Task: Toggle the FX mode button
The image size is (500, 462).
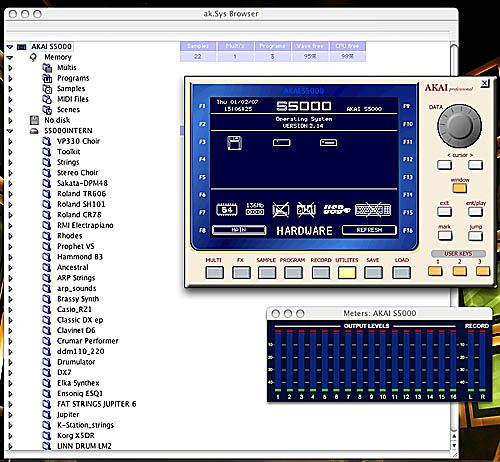Action: tap(241, 273)
